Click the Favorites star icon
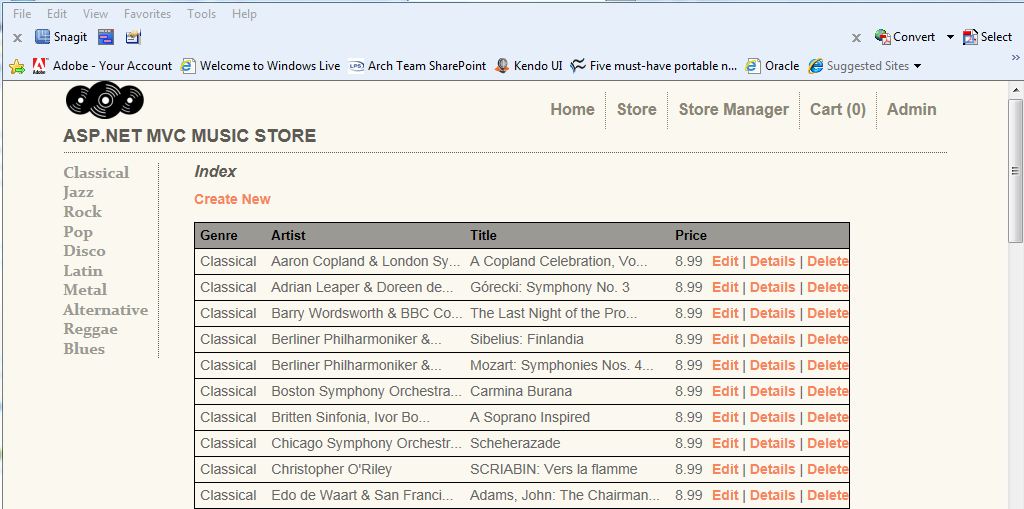This screenshot has height=509, width=1024. tap(17, 66)
